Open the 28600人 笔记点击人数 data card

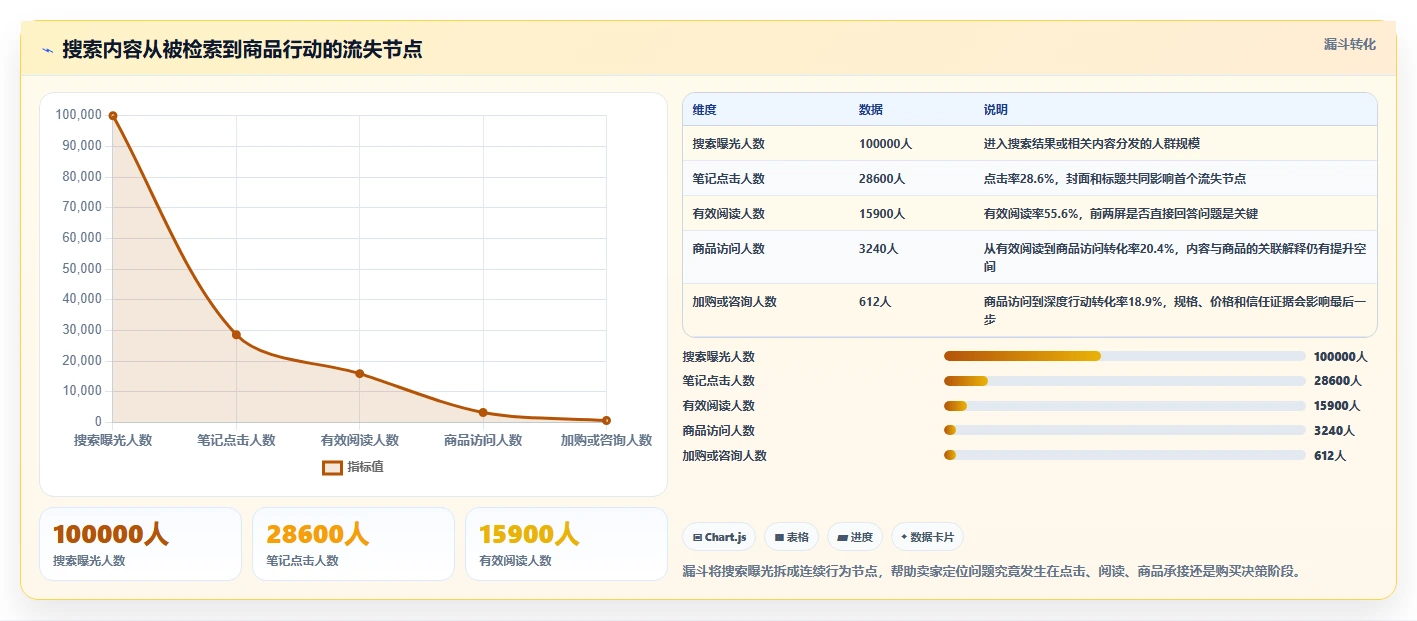(353, 543)
